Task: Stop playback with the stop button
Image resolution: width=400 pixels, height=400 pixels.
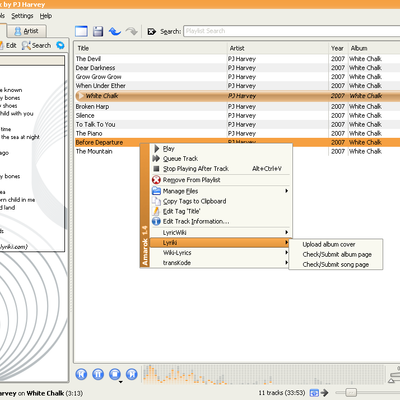Action: [115, 374]
